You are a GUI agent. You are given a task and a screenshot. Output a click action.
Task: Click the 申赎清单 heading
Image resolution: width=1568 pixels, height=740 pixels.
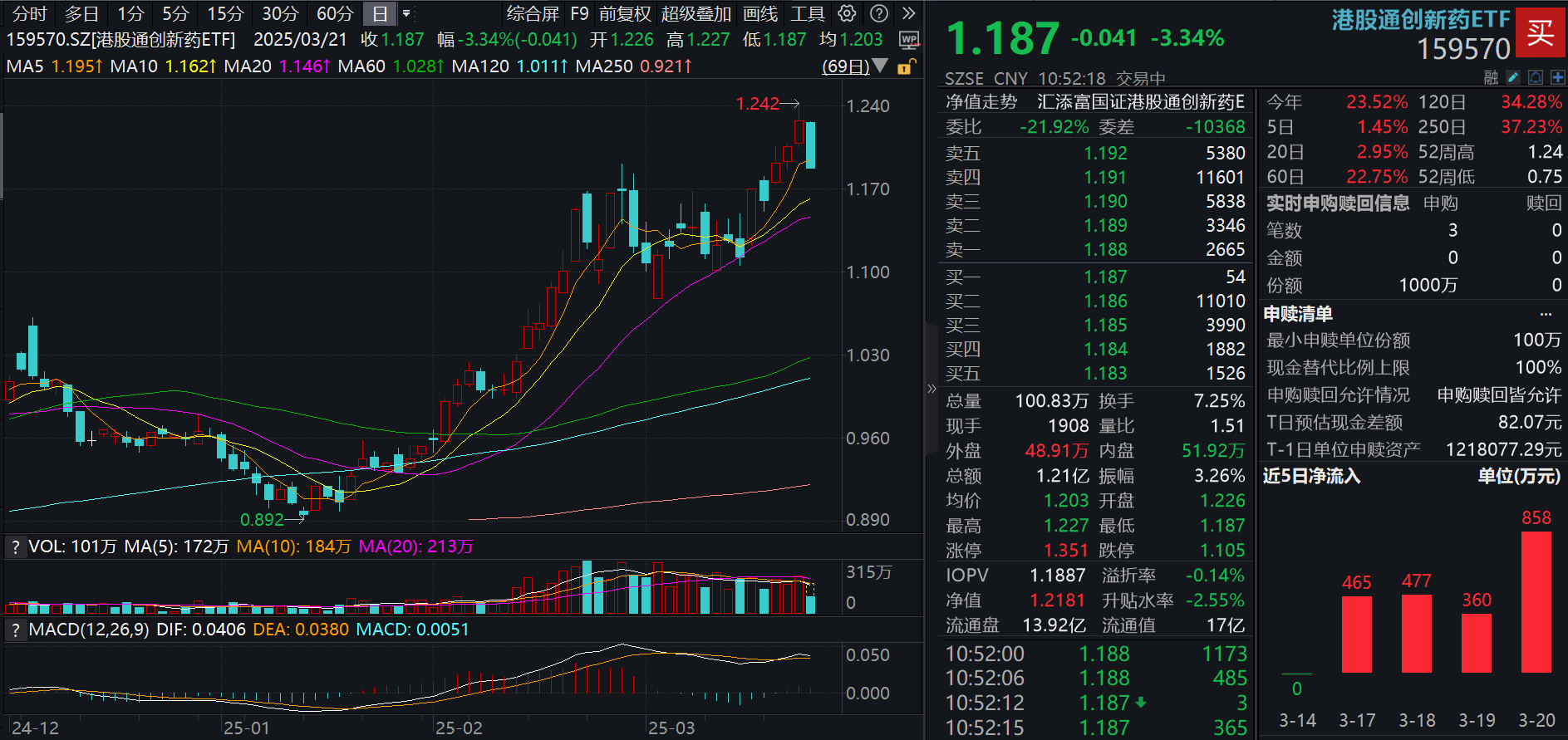click(1298, 314)
